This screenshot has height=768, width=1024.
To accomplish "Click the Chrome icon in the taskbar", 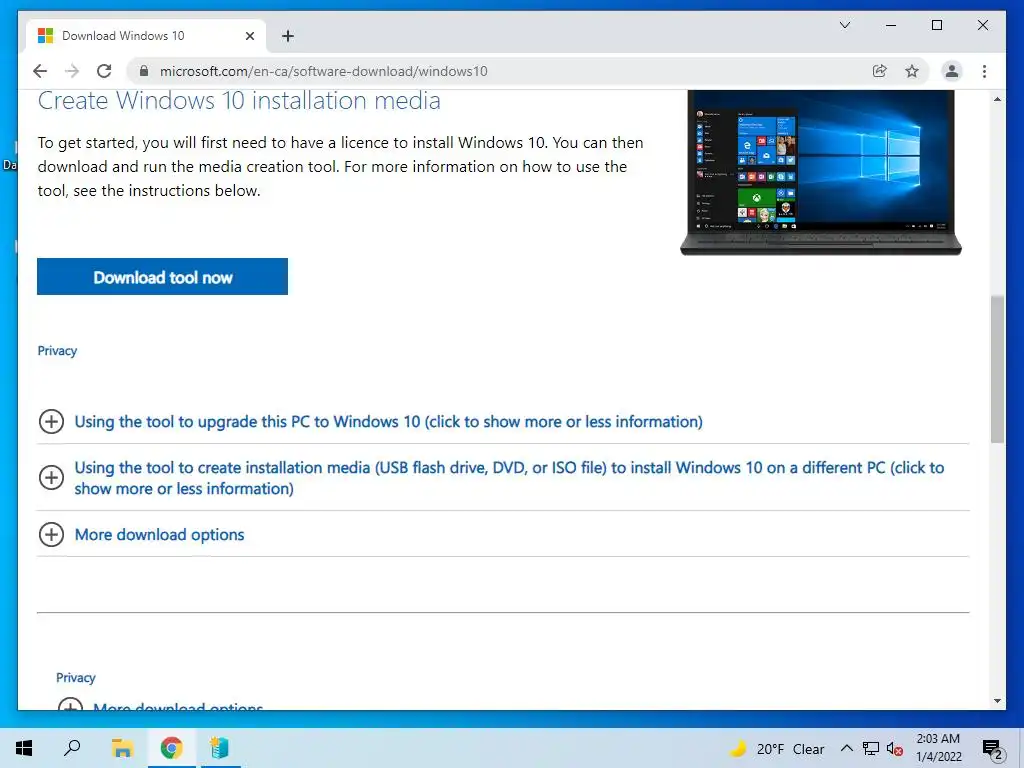I will 171,748.
